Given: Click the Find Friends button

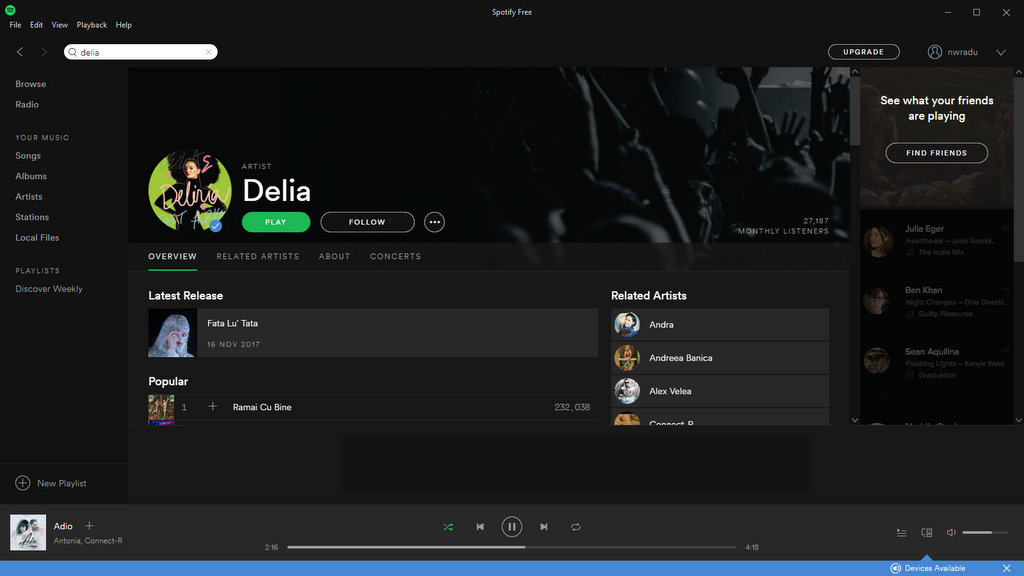Looking at the screenshot, I should (x=936, y=153).
